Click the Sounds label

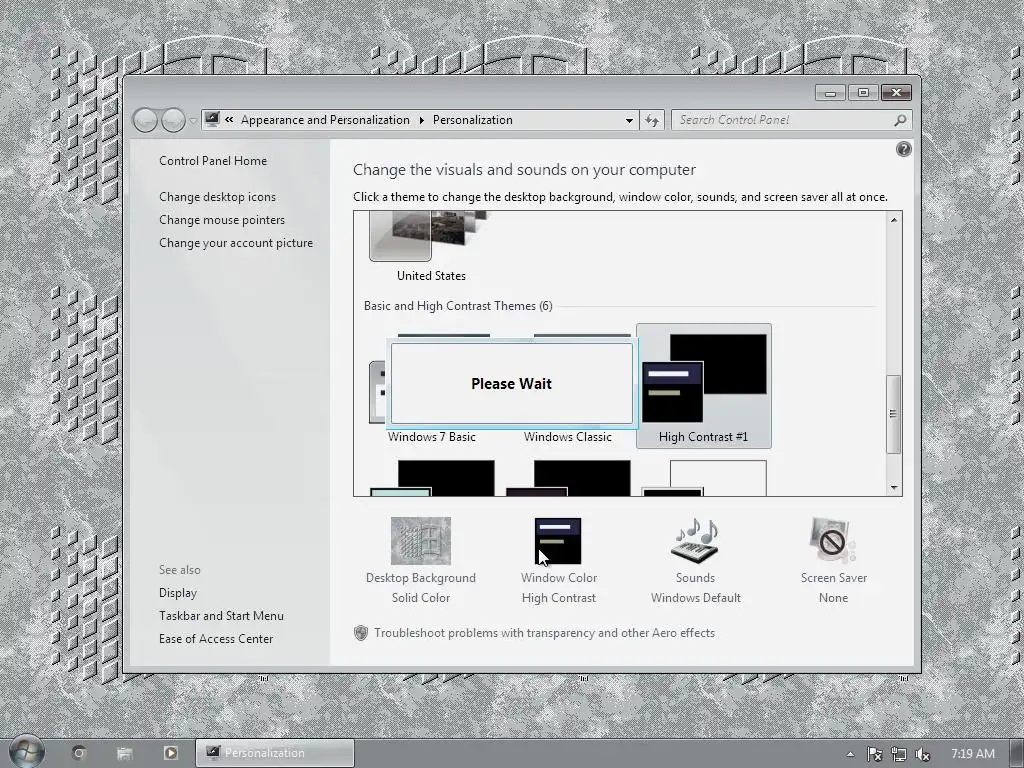point(696,578)
